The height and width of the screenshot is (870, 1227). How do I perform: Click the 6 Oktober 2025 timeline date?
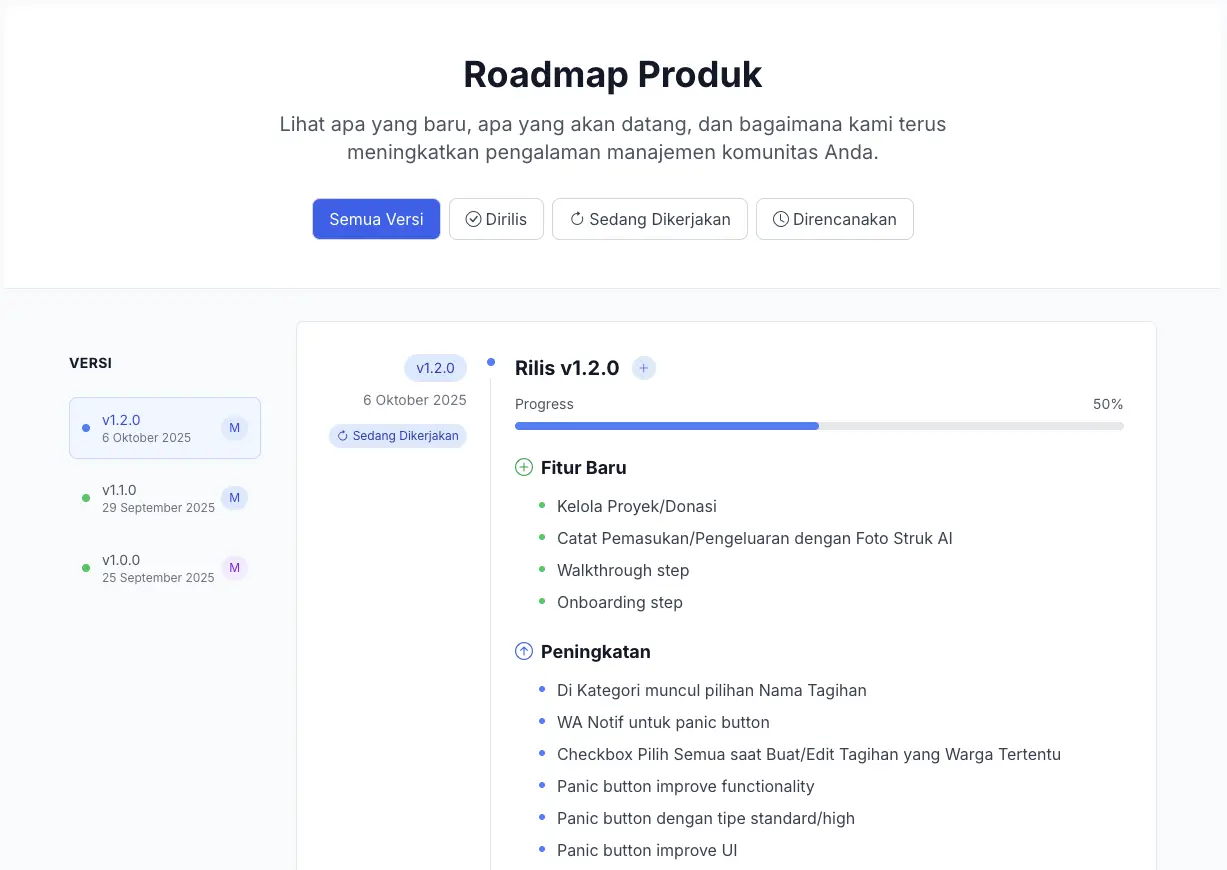tap(415, 400)
